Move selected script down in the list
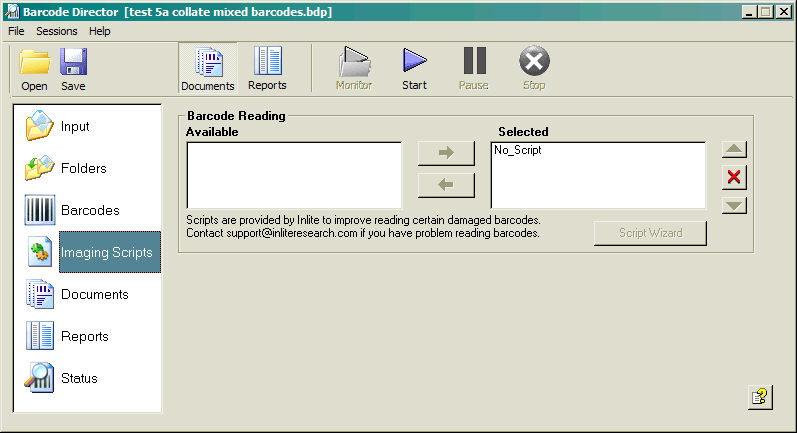Viewport: 797px width, 433px height. pyautogui.click(x=734, y=205)
